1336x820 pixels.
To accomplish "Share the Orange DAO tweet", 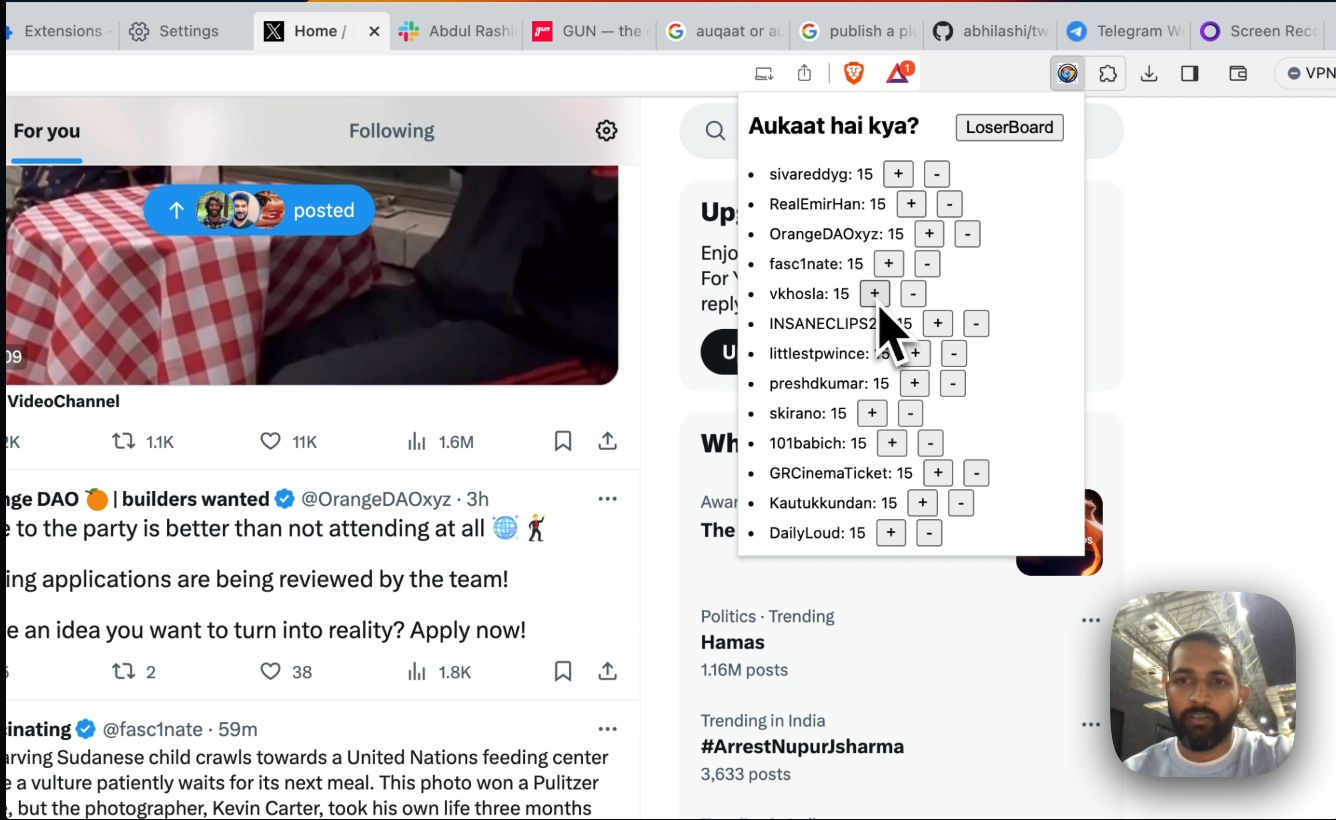I will pos(607,671).
